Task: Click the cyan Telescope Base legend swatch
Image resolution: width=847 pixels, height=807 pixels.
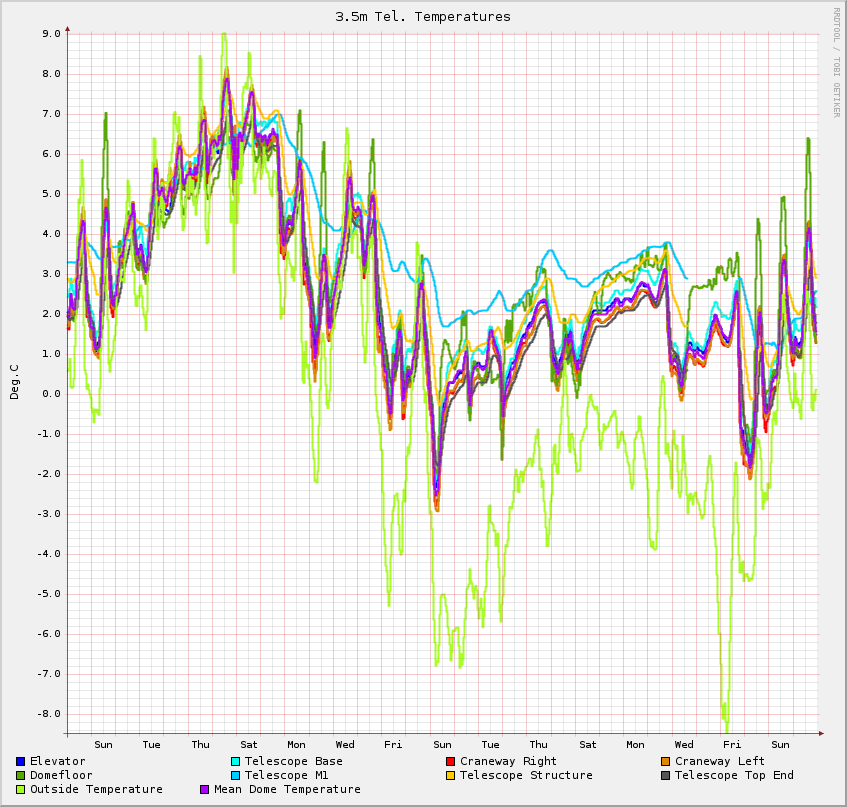Action: coord(235,762)
